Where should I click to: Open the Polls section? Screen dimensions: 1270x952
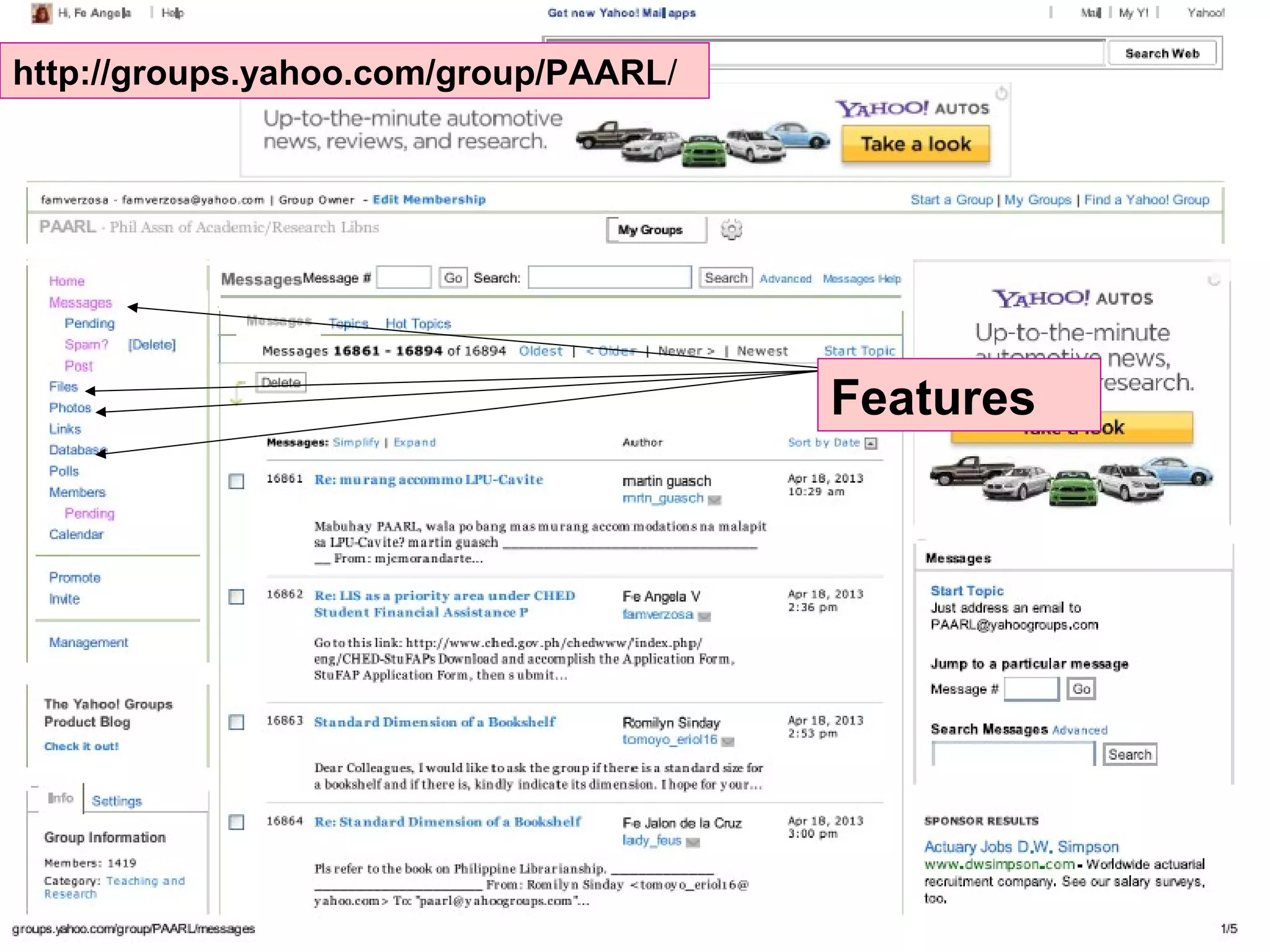click(64, 471)
